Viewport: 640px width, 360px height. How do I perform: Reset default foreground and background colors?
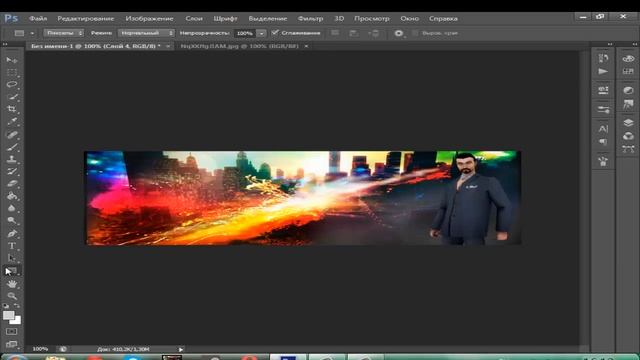[x=6, y=305]
